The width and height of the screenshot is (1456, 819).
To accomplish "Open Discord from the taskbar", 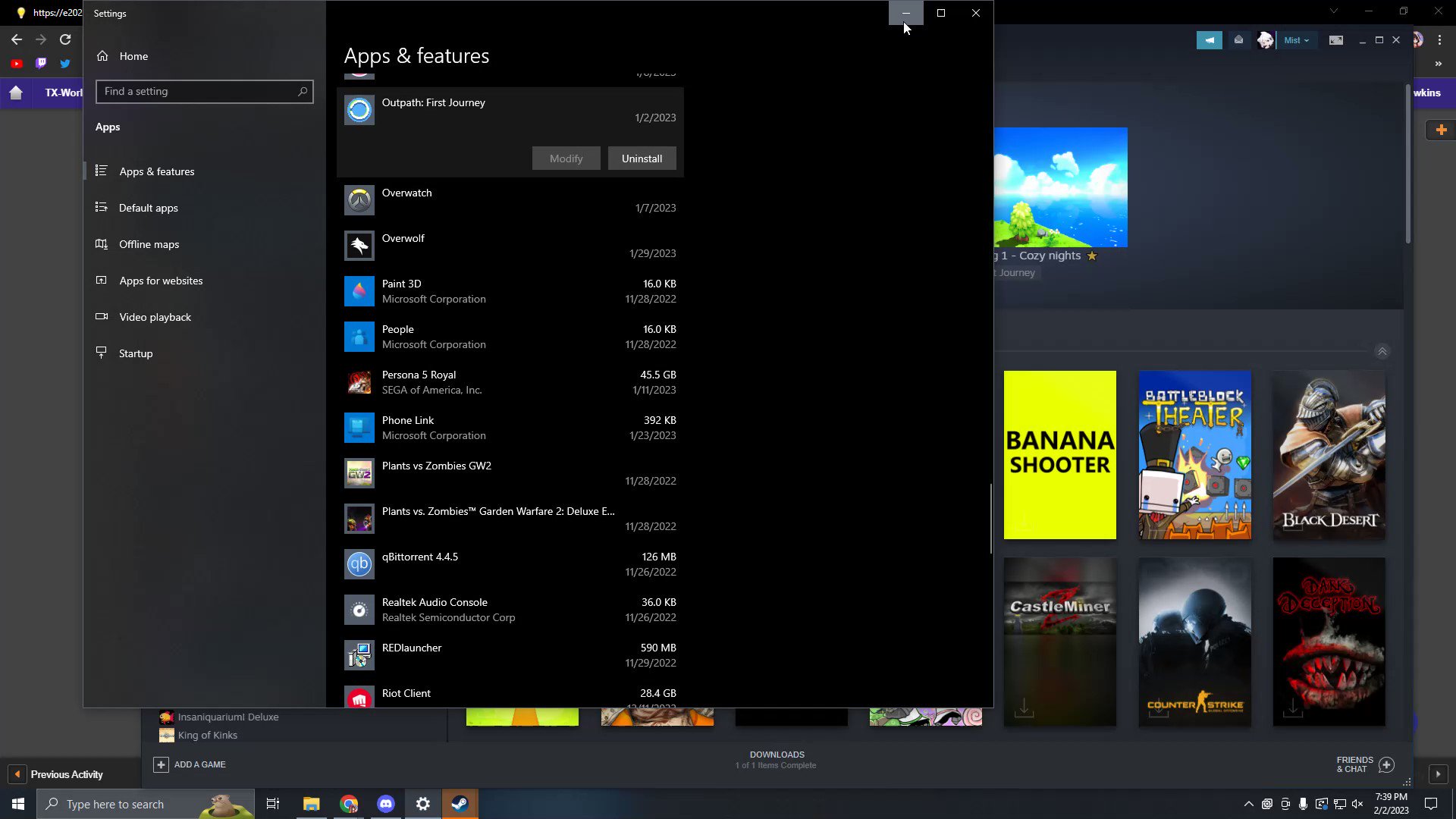I will click(385, 804).
